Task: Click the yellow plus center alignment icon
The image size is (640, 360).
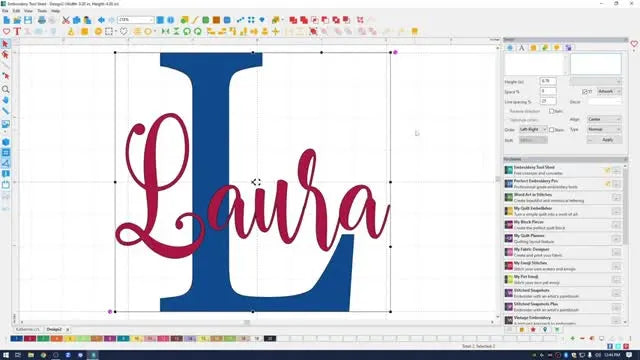Action: [x=276, y=31]
